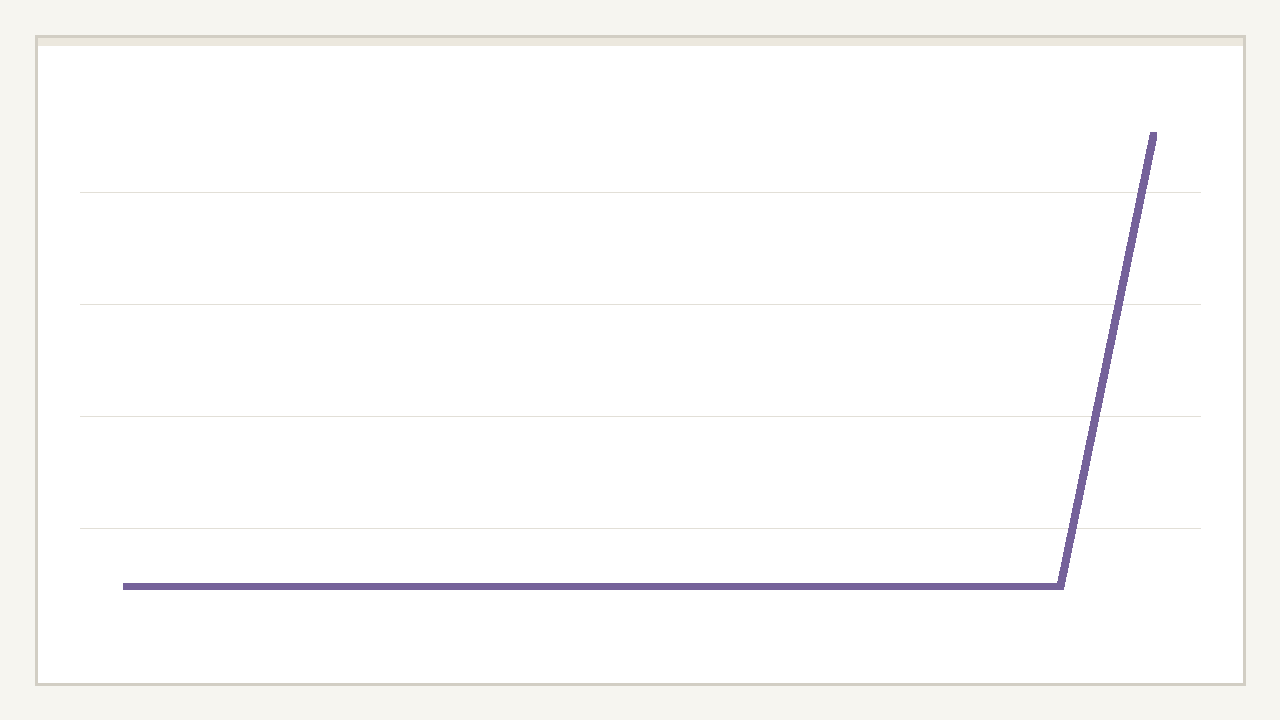Screen dimensions: 1280x720
Task: Click the chart panel's left border edge
Action: 37,360
